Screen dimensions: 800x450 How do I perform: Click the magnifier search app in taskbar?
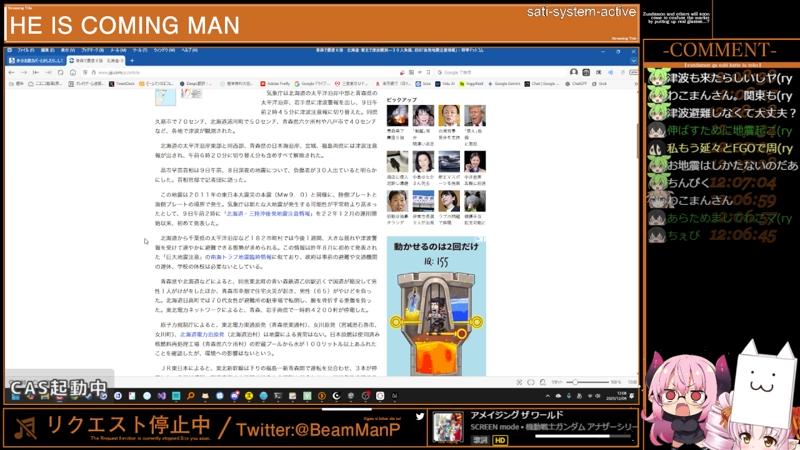[190, 395]
